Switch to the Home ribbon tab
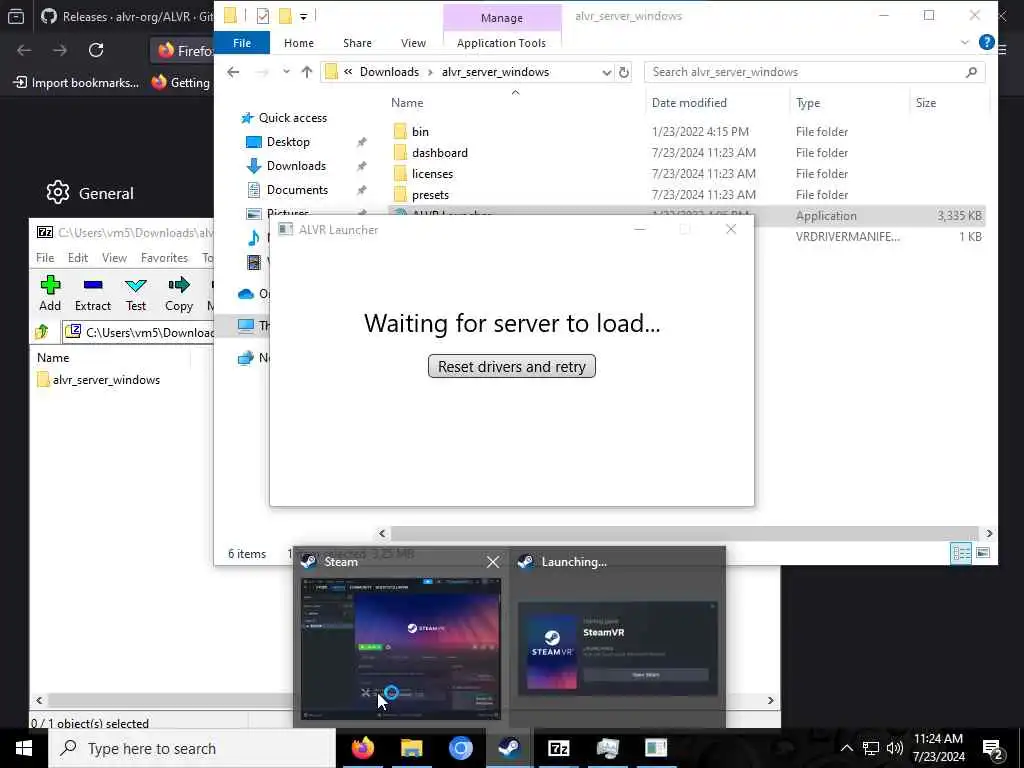Image resolution: width=1024 pixels, height=768 pixels. (x=298, y=43)
